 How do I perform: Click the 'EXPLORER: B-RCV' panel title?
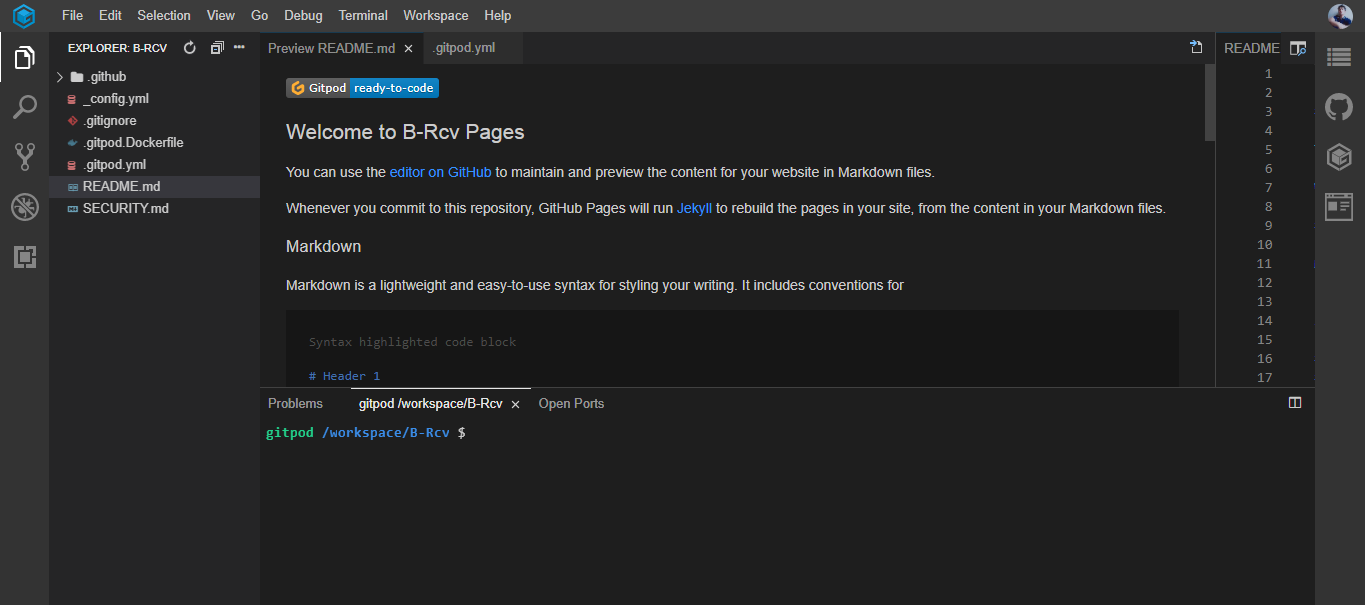[117, 48]
